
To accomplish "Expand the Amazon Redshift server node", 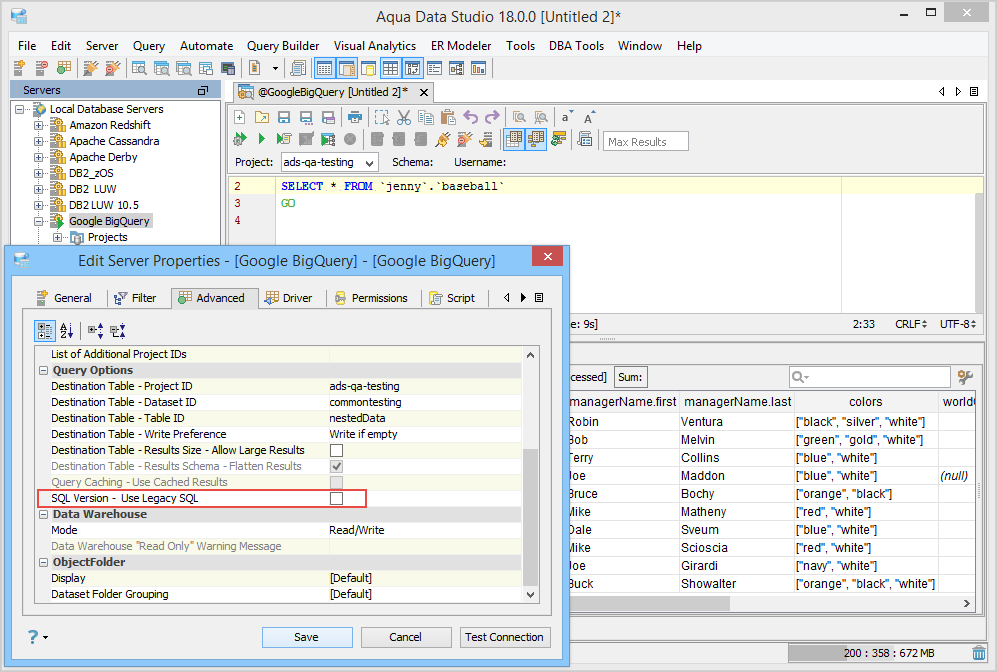I will click(x=39, y=125).
